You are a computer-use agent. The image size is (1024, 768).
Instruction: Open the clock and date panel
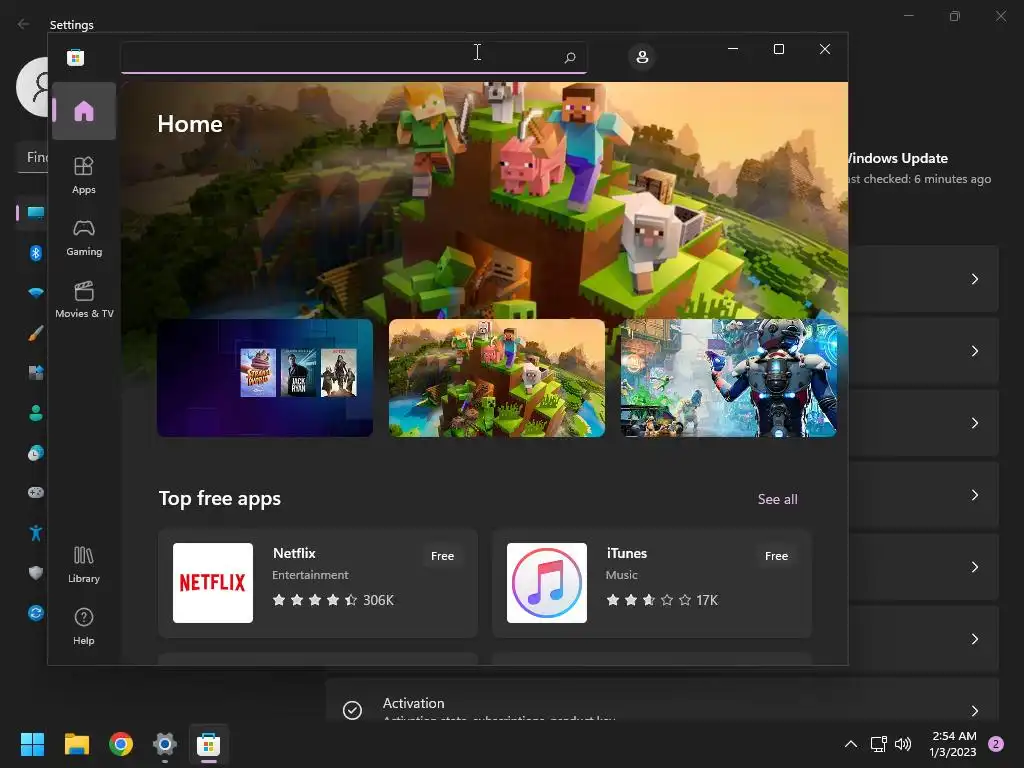953,744
